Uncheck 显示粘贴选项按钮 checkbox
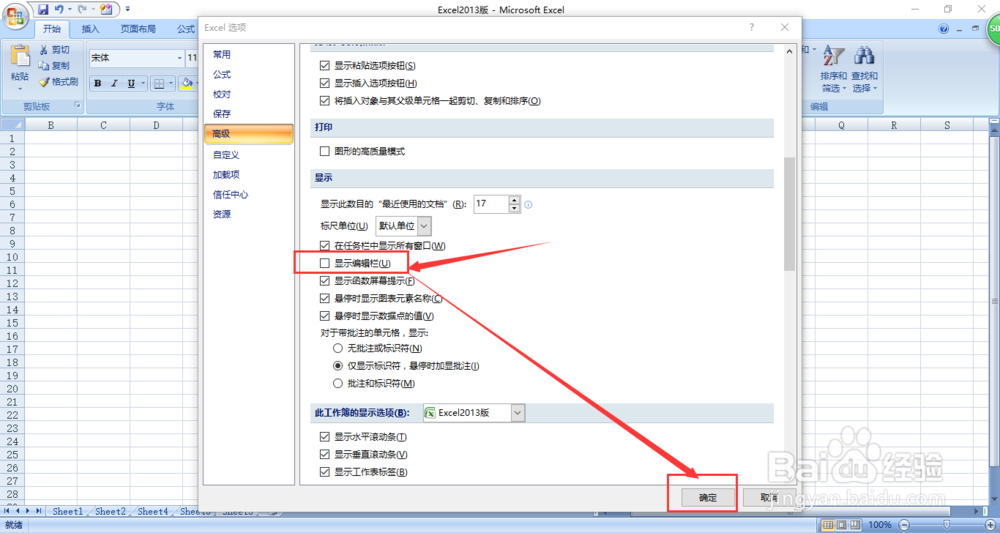 pos(325,66)
